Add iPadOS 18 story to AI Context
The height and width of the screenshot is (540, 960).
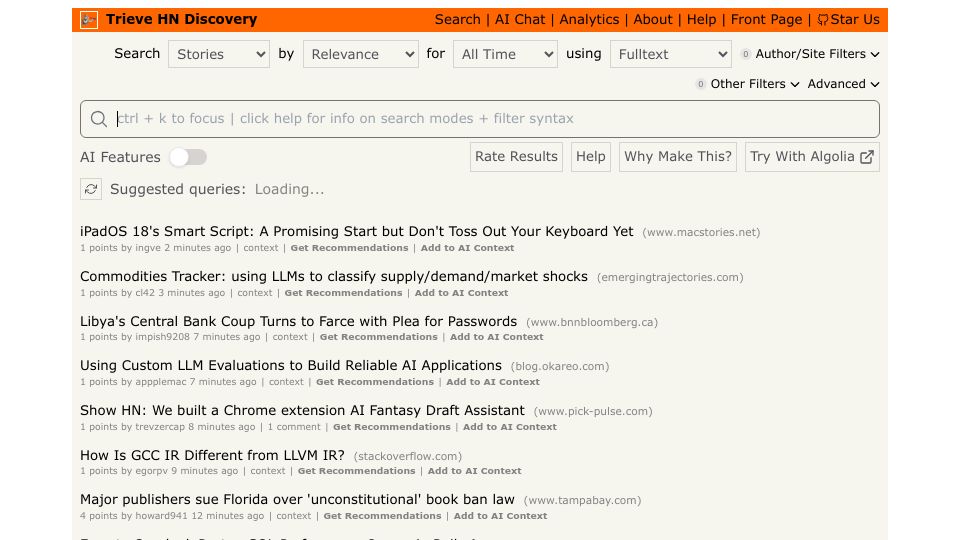coord(467,248)
